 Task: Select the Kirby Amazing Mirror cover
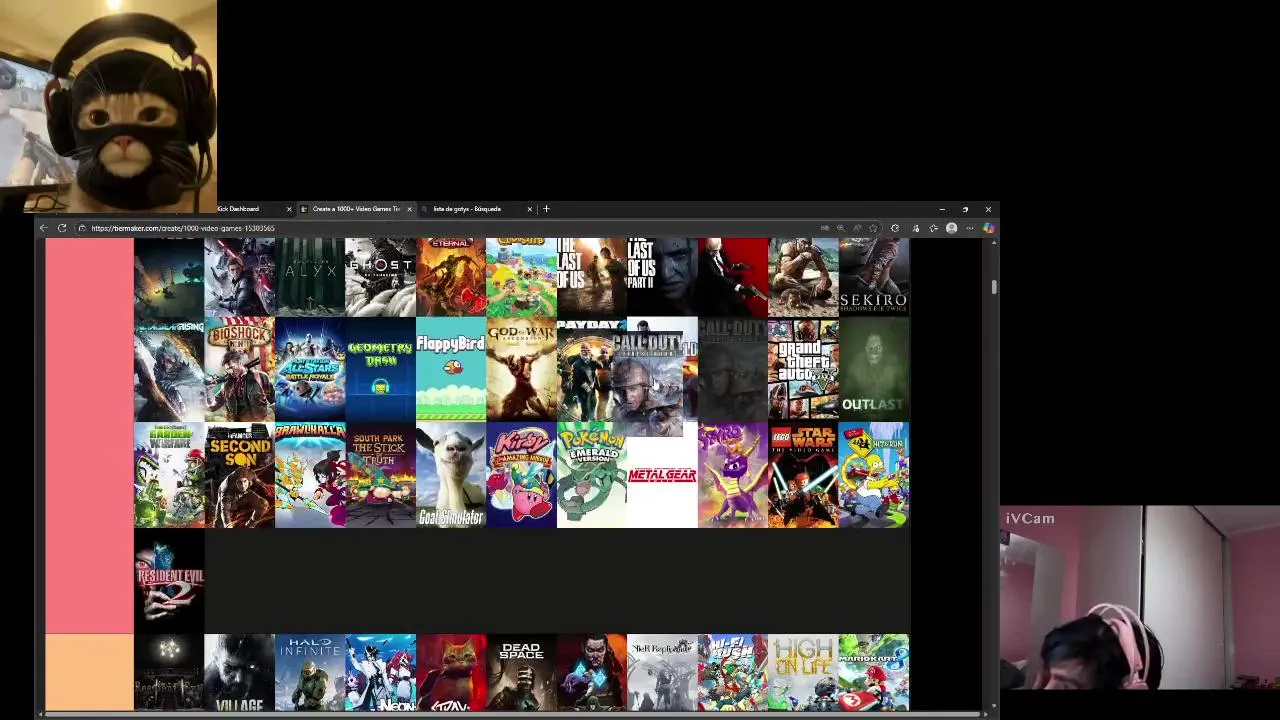click(x=521, y=475)
